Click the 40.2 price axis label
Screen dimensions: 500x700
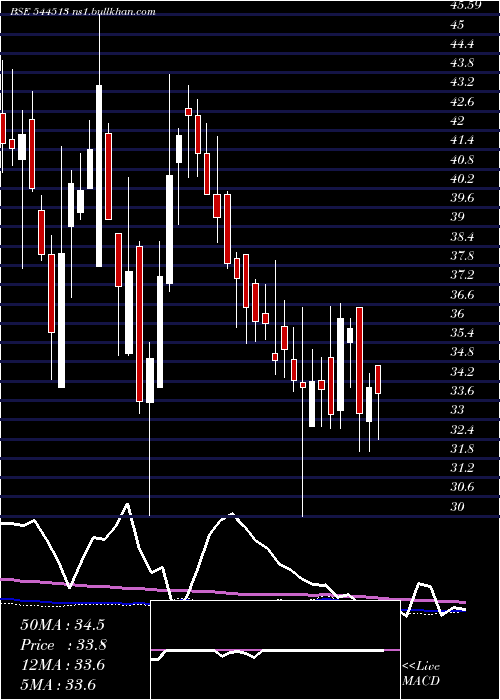pyautogui.click(x=462, y=179)
